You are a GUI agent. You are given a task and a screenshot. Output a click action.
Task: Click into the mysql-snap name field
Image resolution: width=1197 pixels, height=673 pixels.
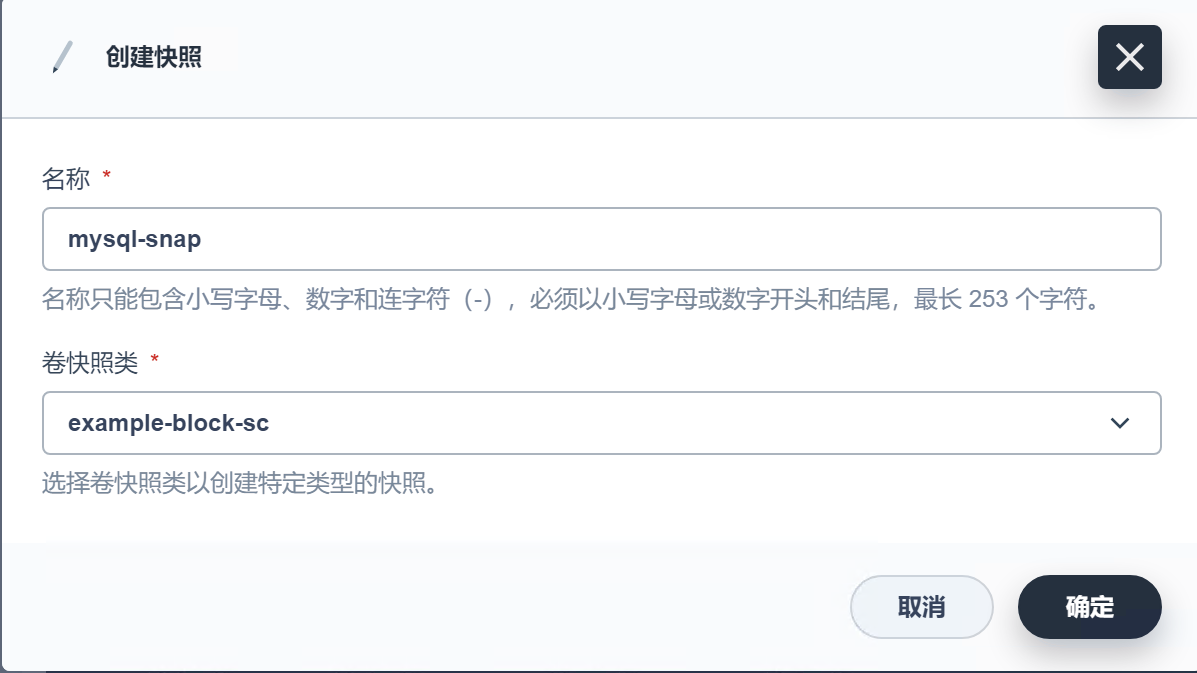coord(600,239)
